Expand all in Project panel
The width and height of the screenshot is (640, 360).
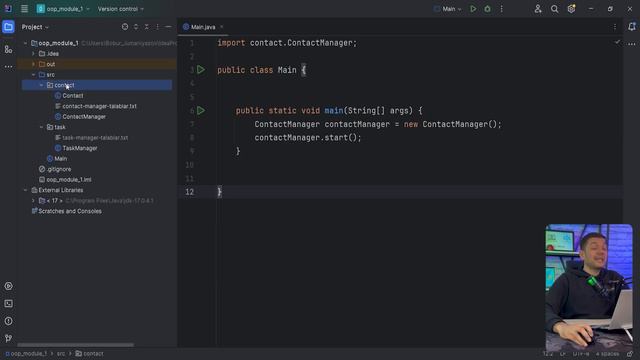[136, 27]
